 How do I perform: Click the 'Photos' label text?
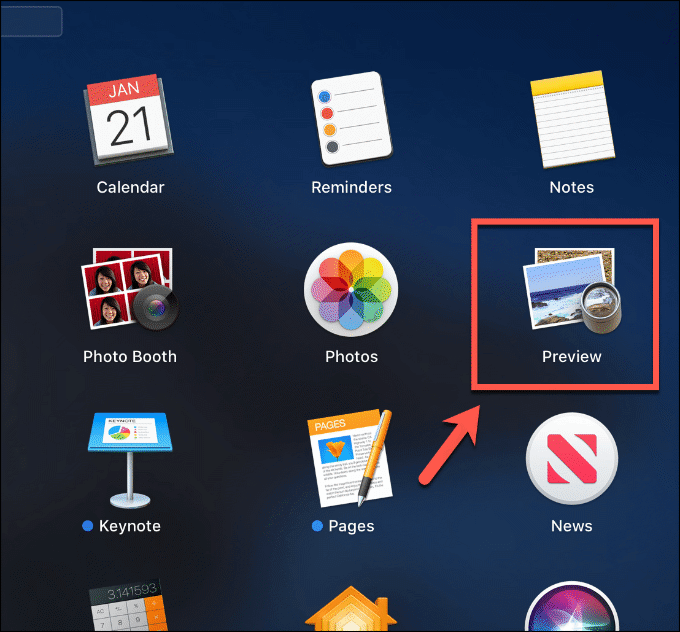click(x=351, y=357)
